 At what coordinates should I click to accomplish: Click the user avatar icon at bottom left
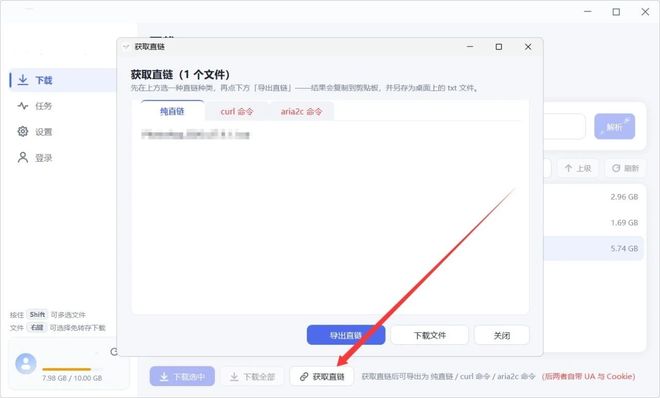coord(26,364)
